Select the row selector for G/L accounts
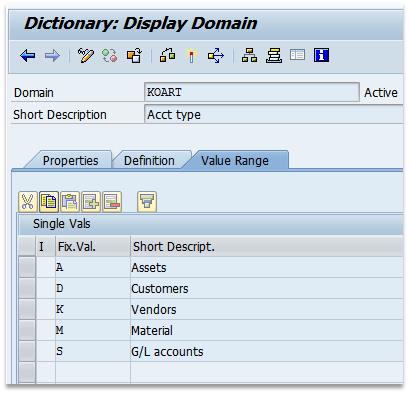The image size is (409, 394). (27, 351)
